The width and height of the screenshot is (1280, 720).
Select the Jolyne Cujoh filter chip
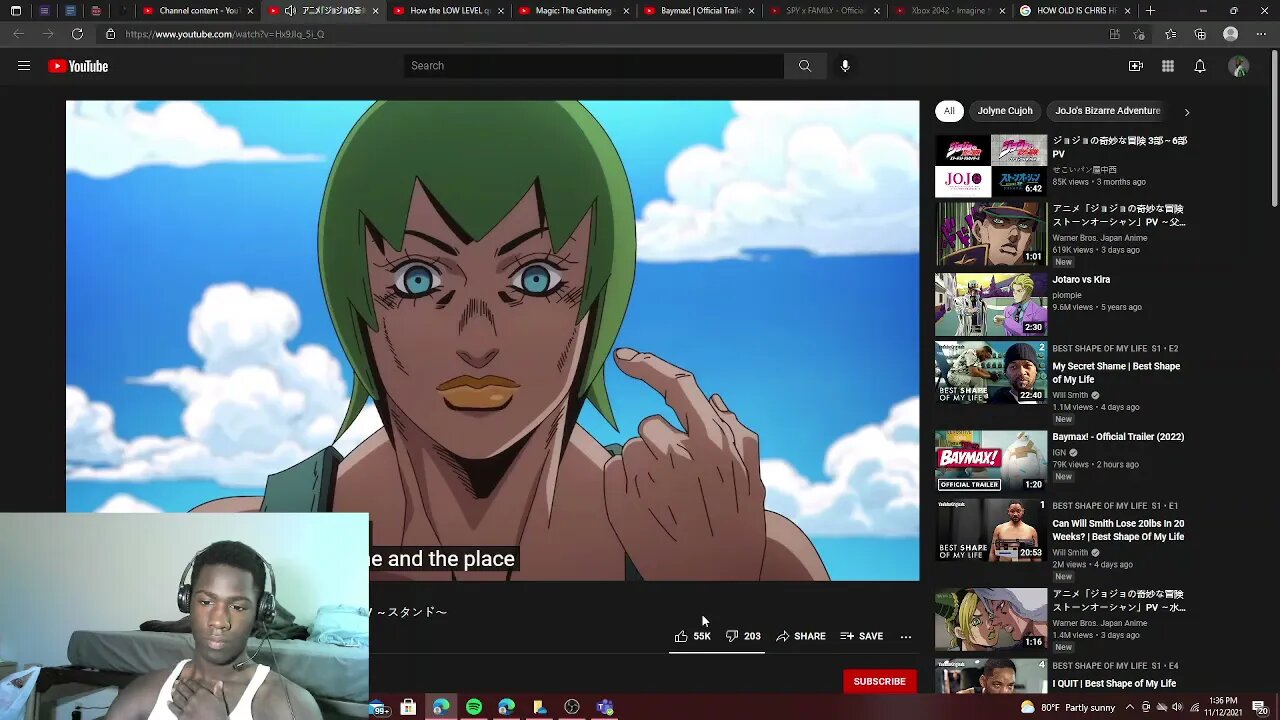pyautogui.click(x=1005, y=111)
